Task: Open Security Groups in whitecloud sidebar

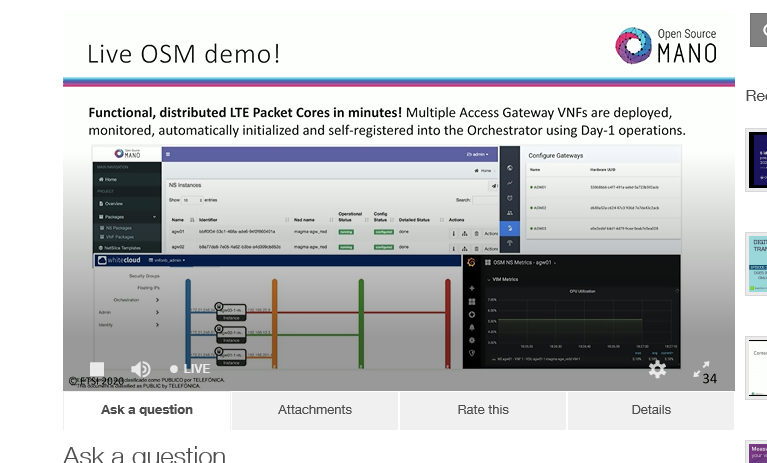Action: [144, 276]
